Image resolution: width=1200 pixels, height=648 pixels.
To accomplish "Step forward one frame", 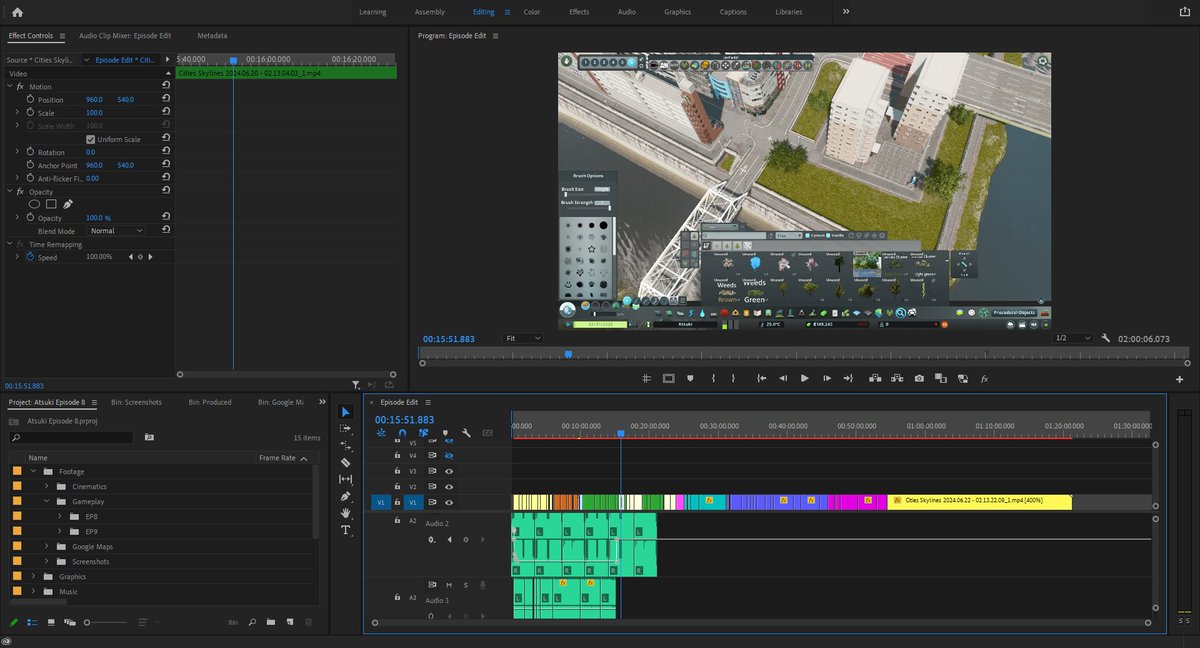I will click(x=826, y=378).
